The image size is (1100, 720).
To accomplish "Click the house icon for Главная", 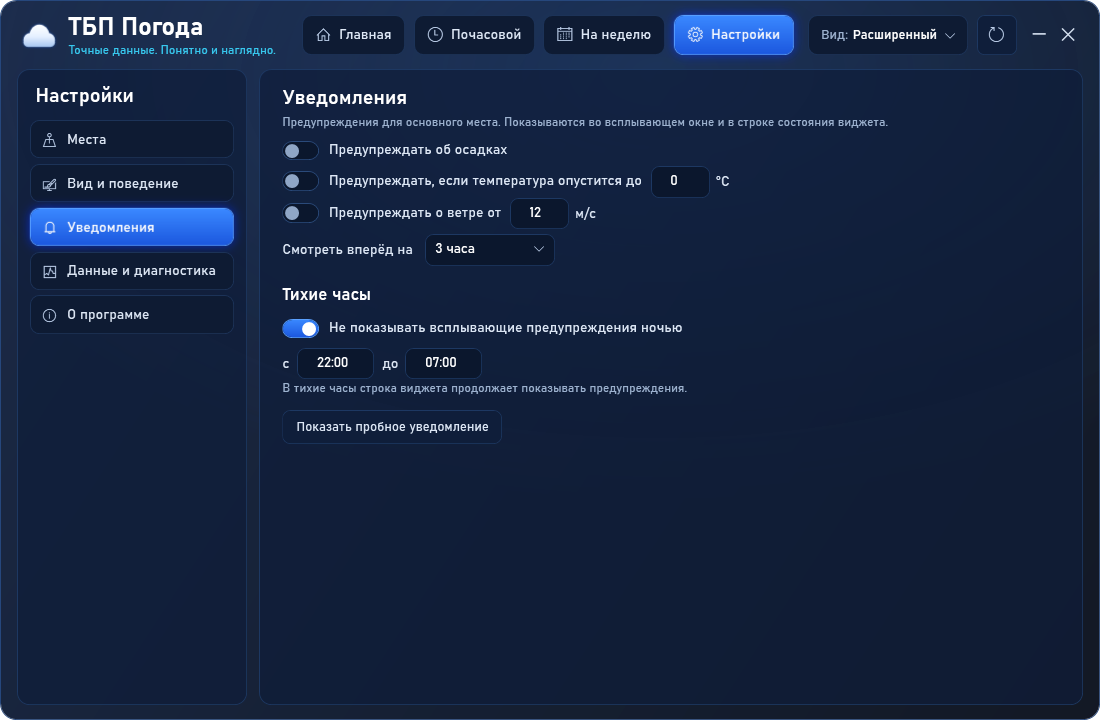I will tap(323, 34).
